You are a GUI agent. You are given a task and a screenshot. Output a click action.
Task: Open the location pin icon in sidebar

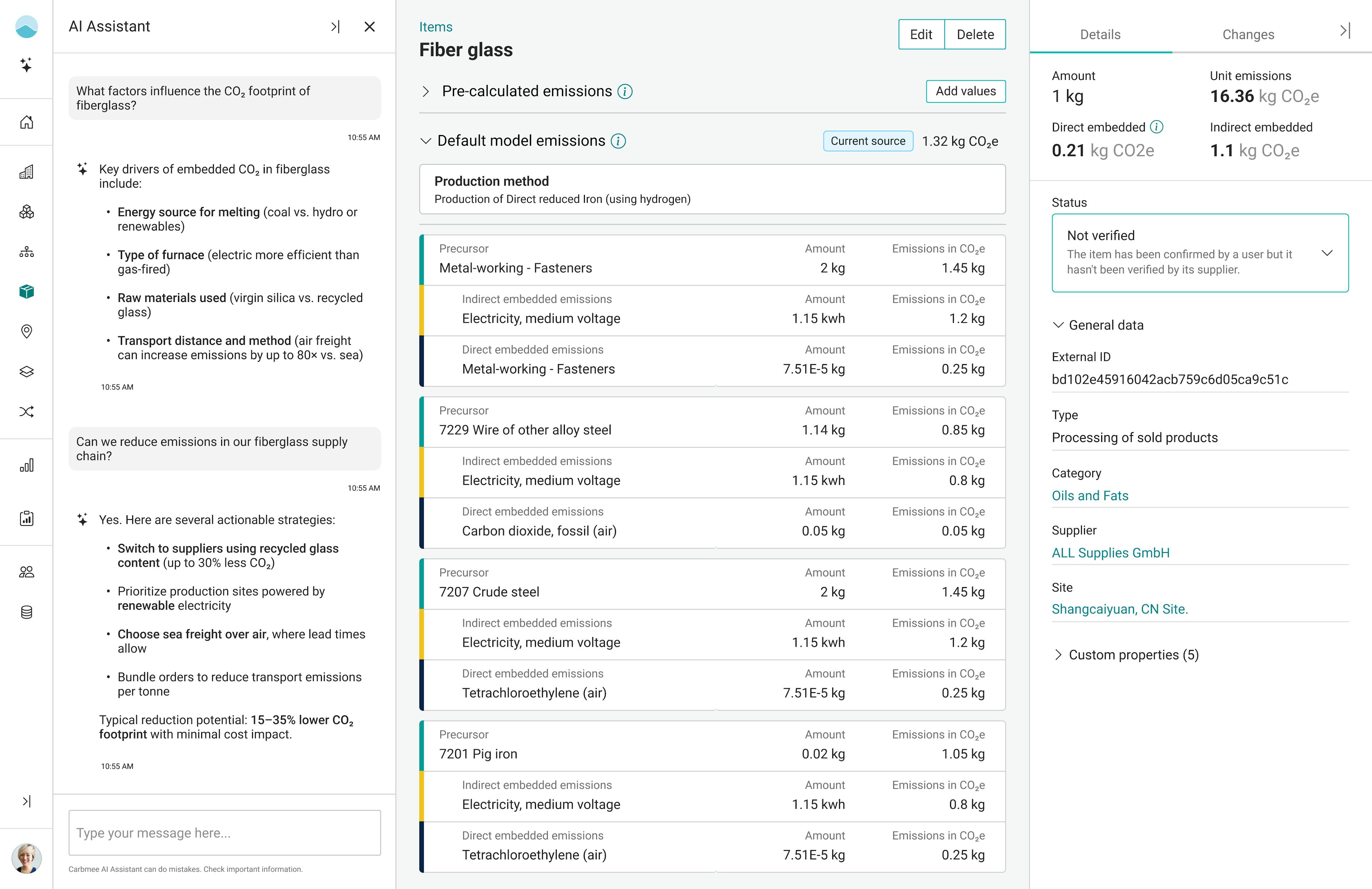26,332
